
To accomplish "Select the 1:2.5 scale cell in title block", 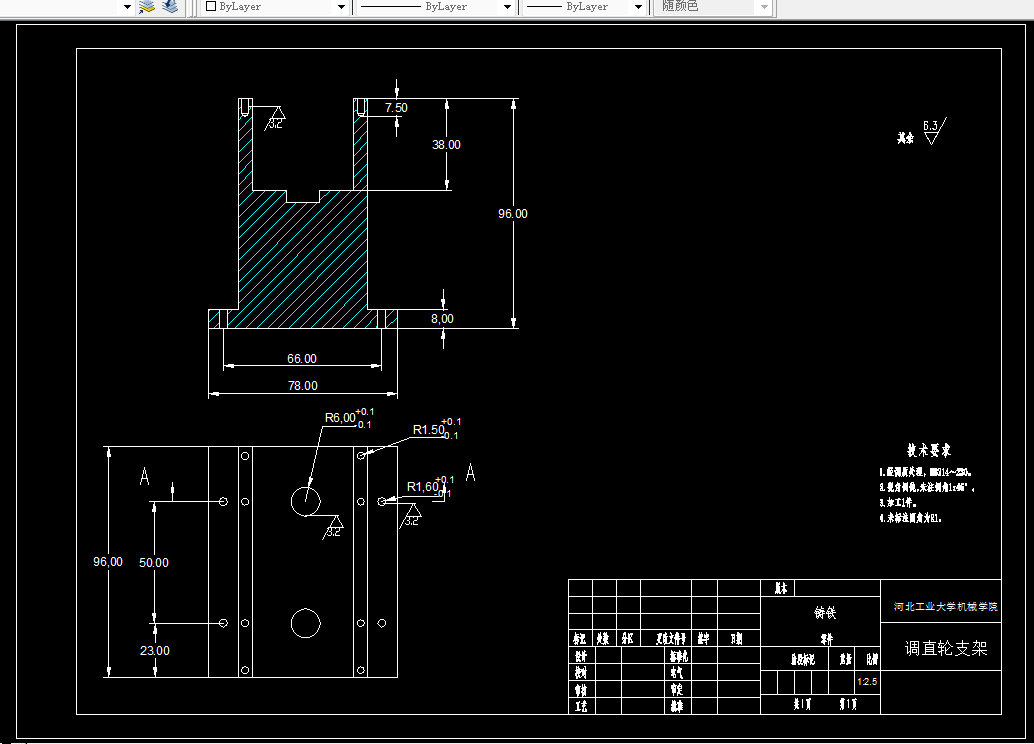I will pos(867,682).
